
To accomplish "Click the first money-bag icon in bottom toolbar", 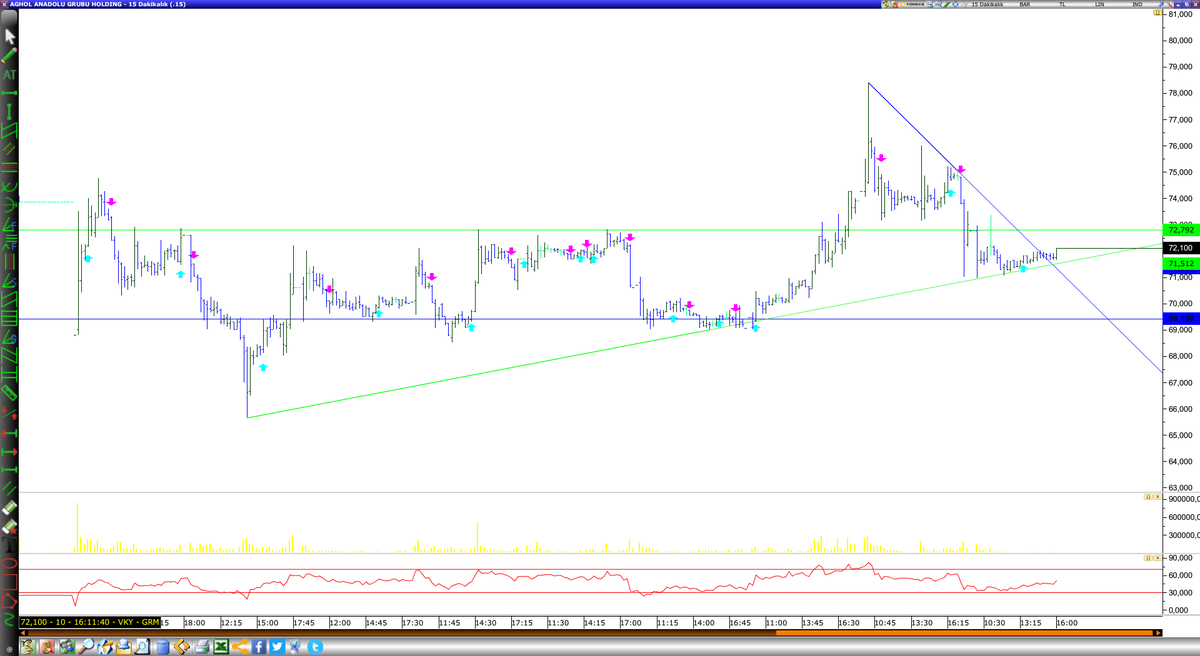I will point(28,646).
